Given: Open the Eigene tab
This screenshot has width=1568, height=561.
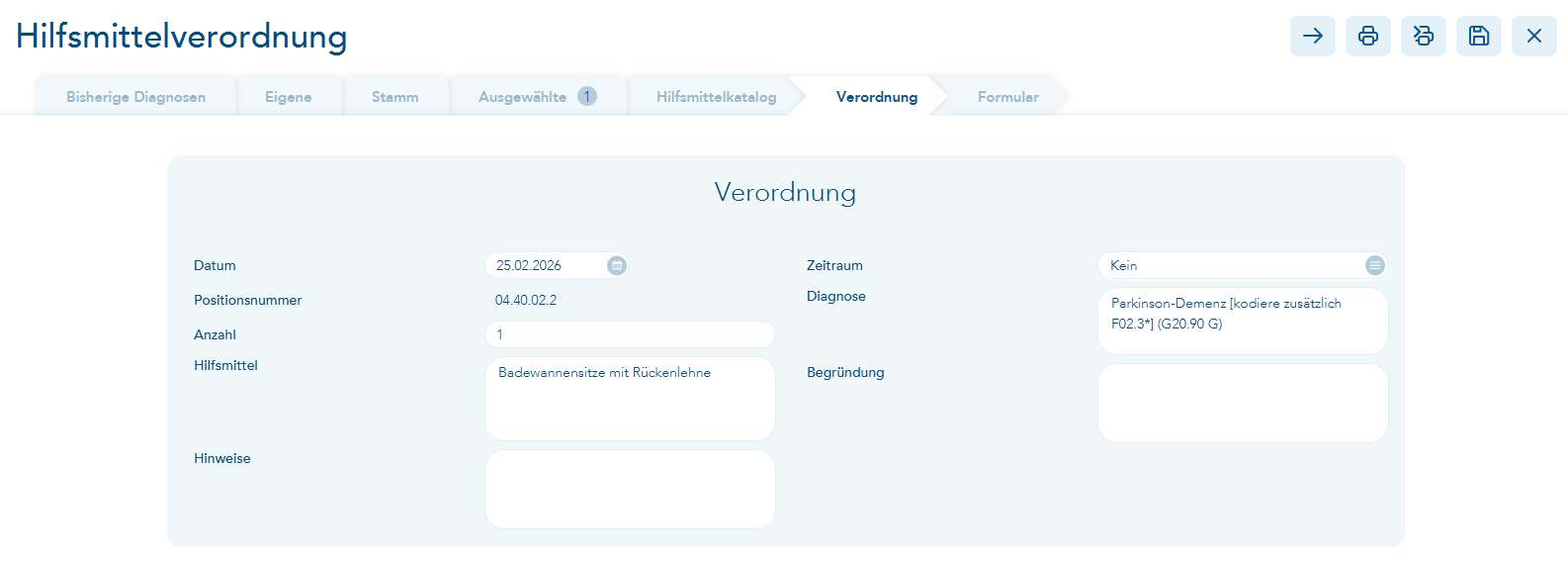Looking at the screenshot, I should (x=289, y=97).
